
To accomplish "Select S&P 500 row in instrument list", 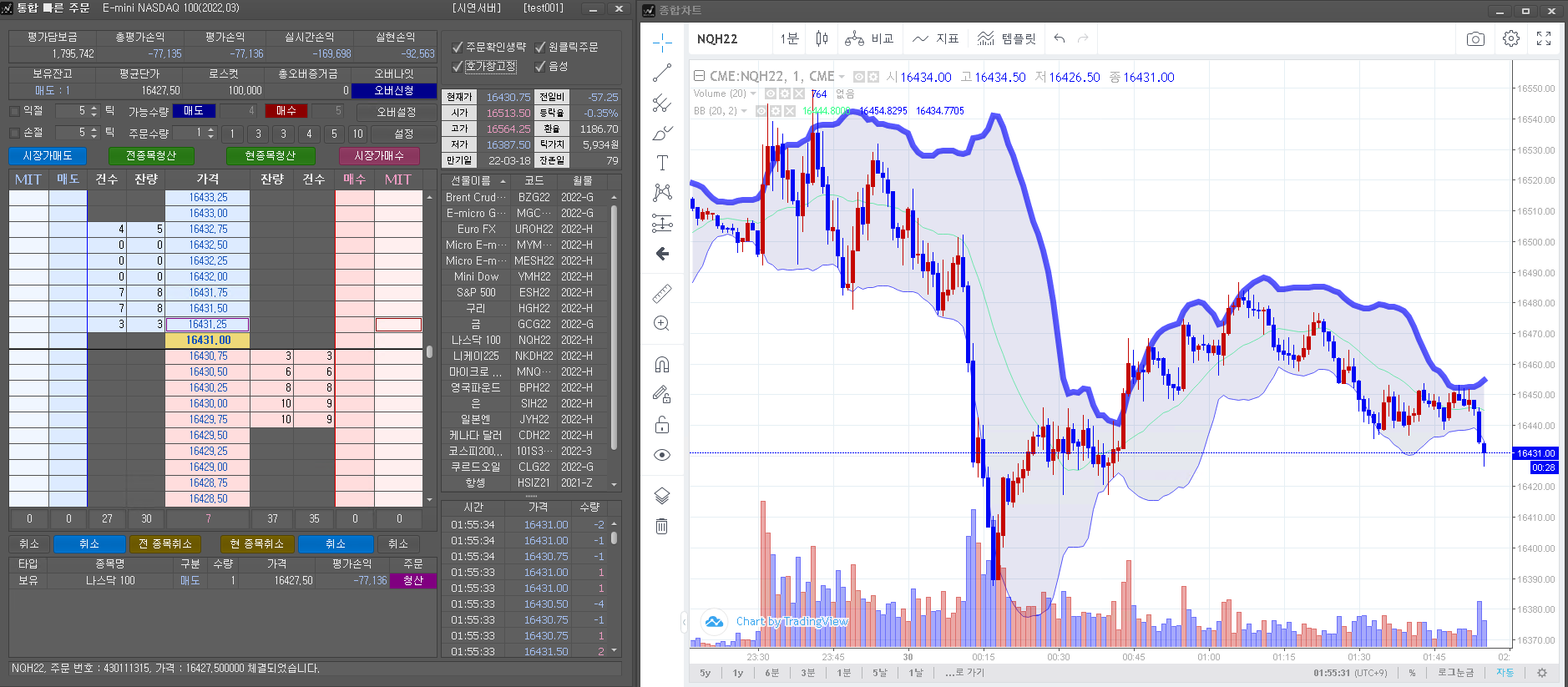I will 476,293.
